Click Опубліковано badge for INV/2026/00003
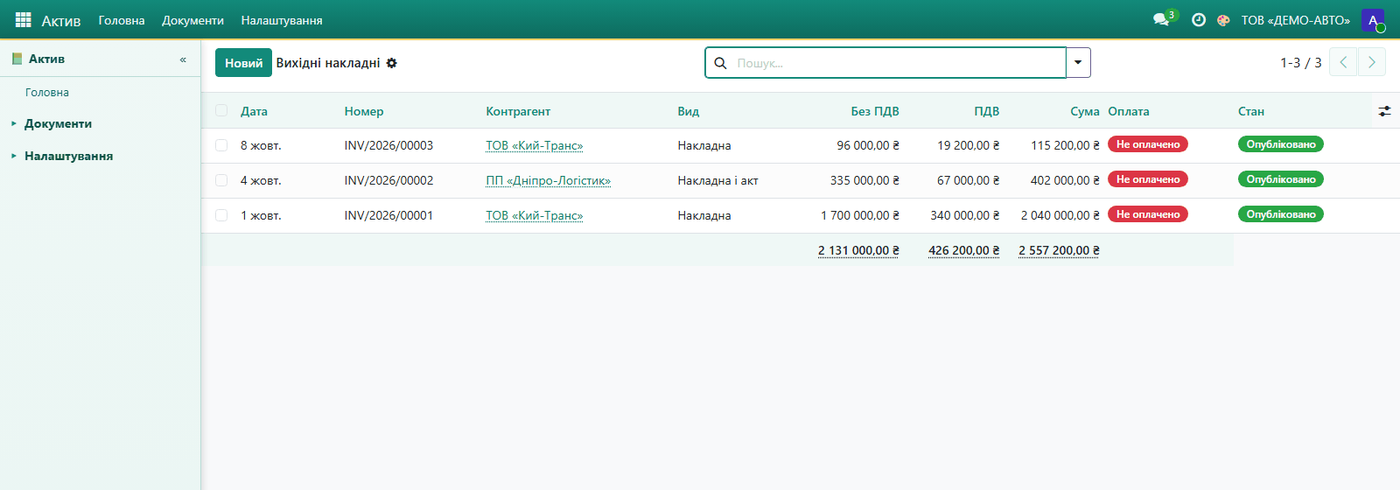 [1281, 145]
